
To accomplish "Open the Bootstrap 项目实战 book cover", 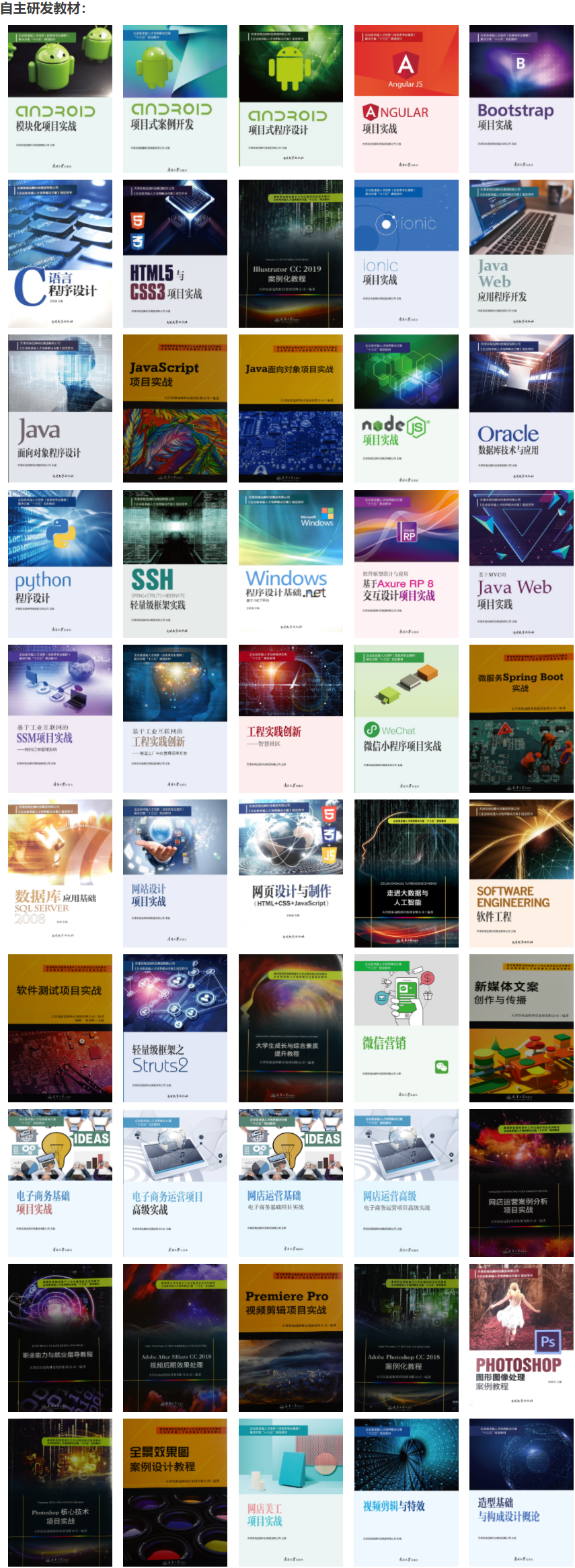I will pos(521,99).
